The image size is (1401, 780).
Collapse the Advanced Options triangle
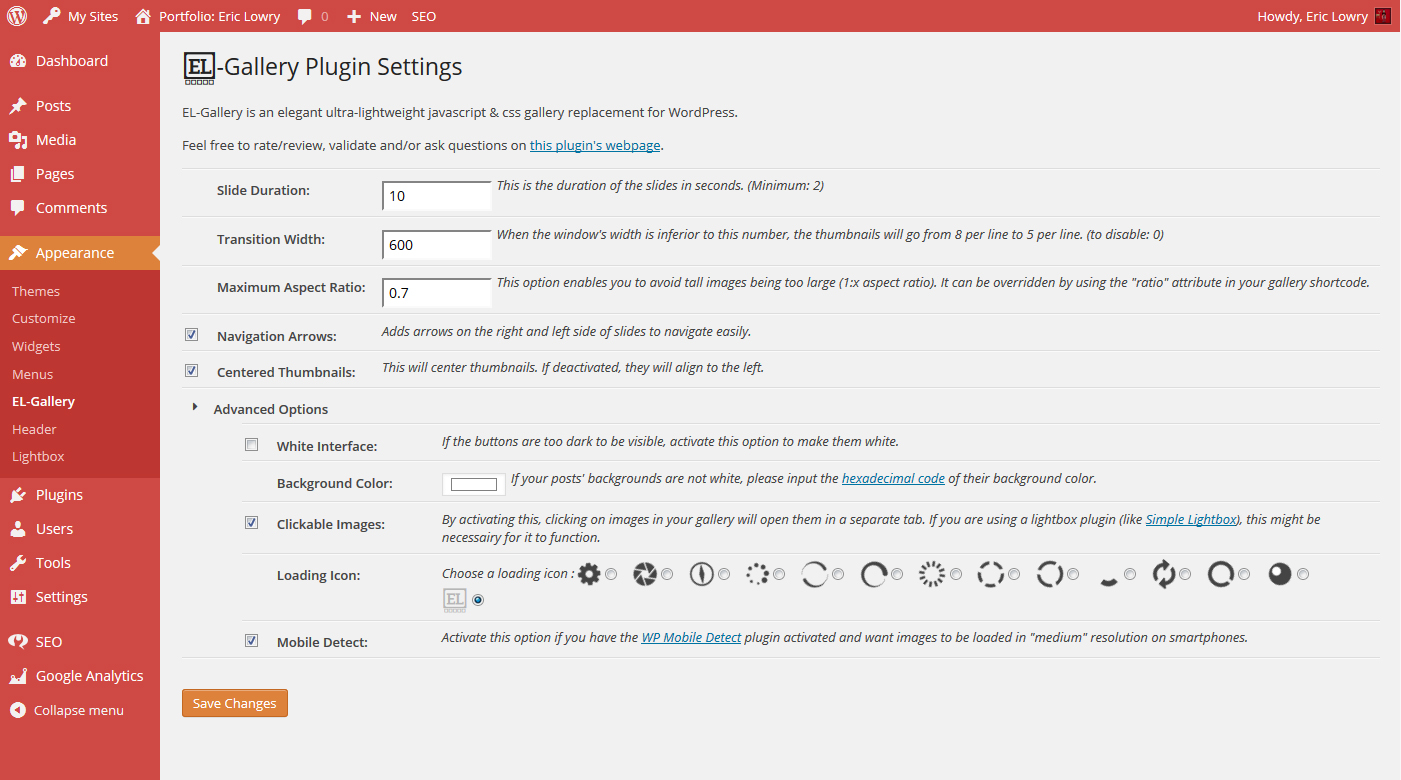click(195, 407)
